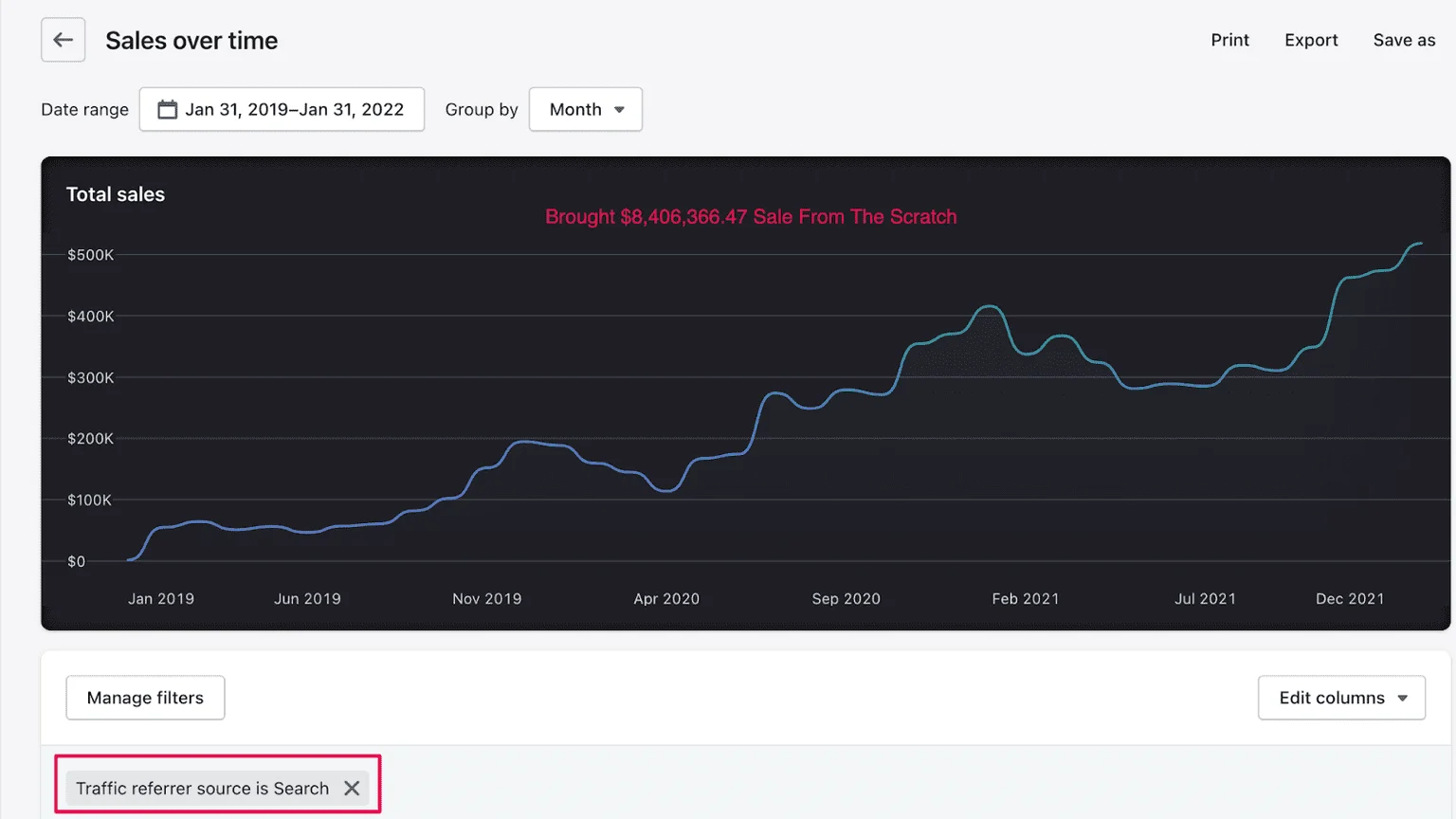Click the Feb 2021 axis label
1456x819 pixels.
tap(1026, 599)
